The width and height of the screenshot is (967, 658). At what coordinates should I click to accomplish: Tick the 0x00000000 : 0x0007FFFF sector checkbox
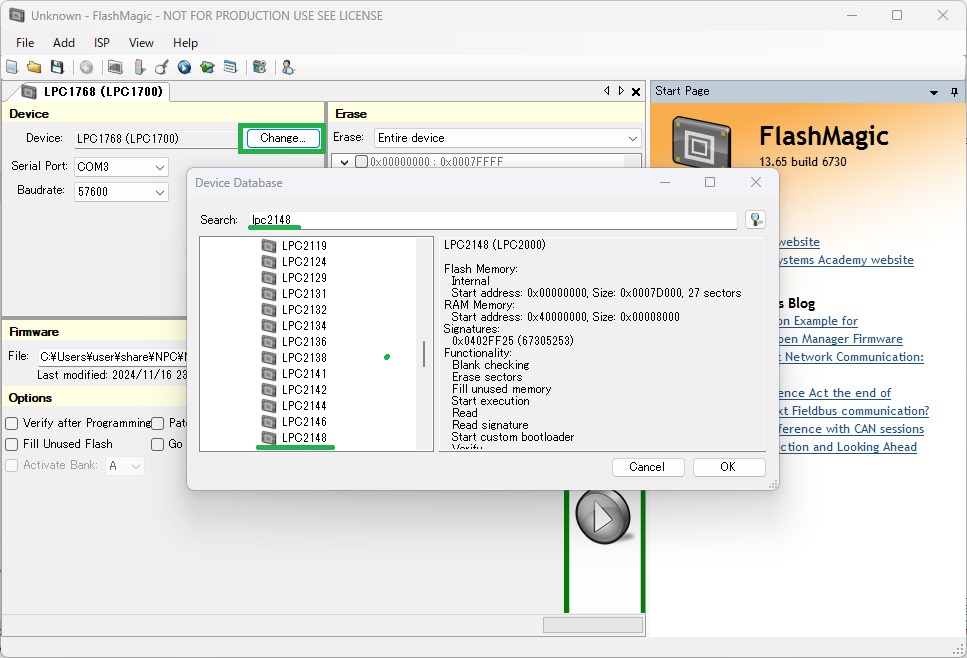361,162
